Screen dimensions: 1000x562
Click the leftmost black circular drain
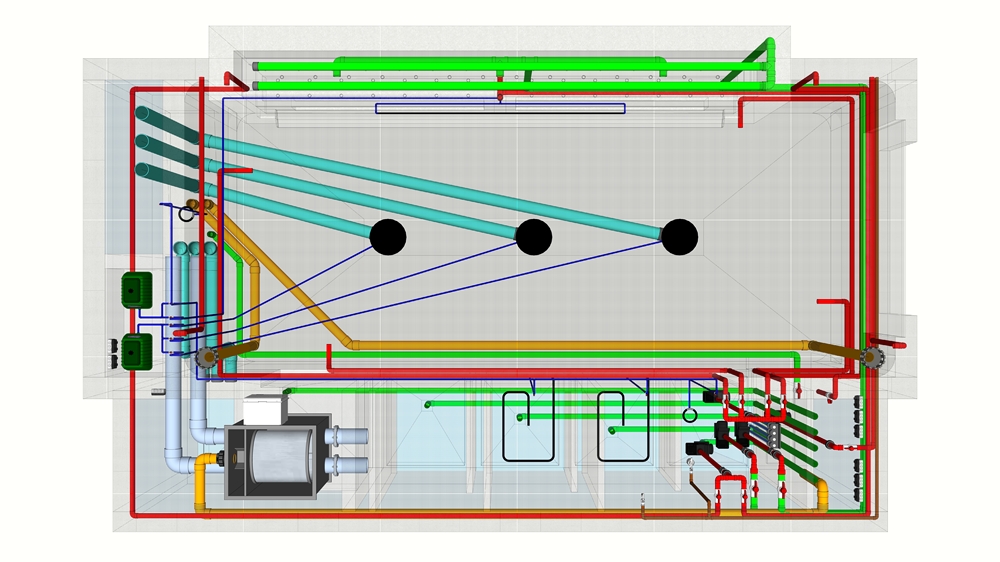click(388, 237)
